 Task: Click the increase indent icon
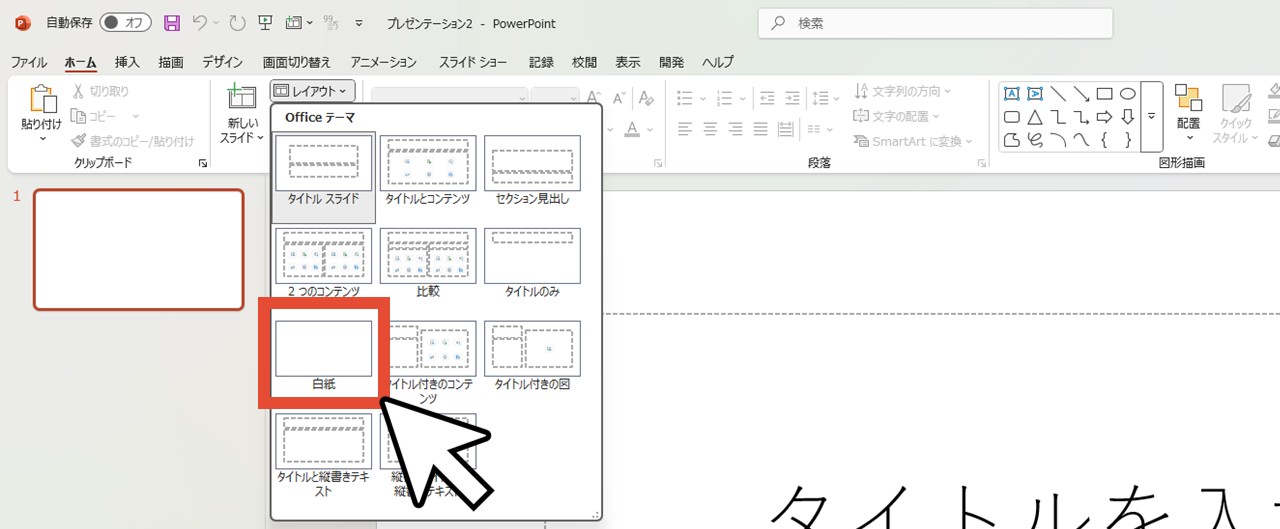794,98
